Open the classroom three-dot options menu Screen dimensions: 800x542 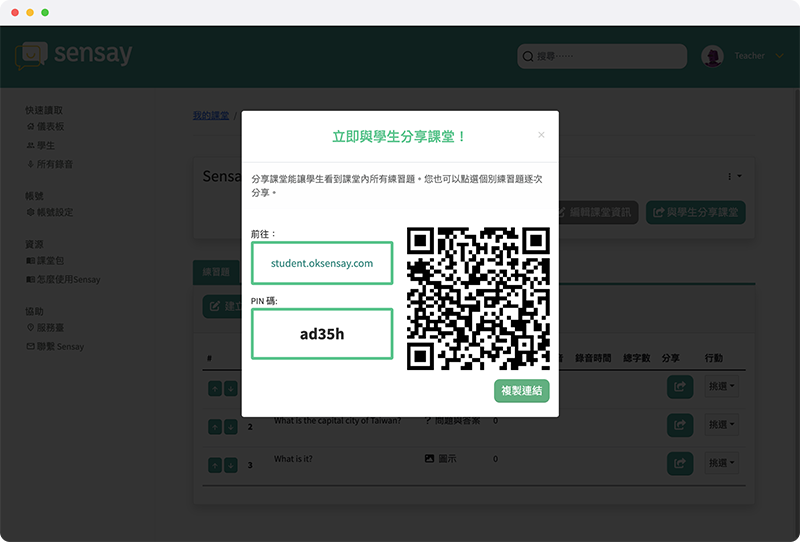[x=736, y=176]
